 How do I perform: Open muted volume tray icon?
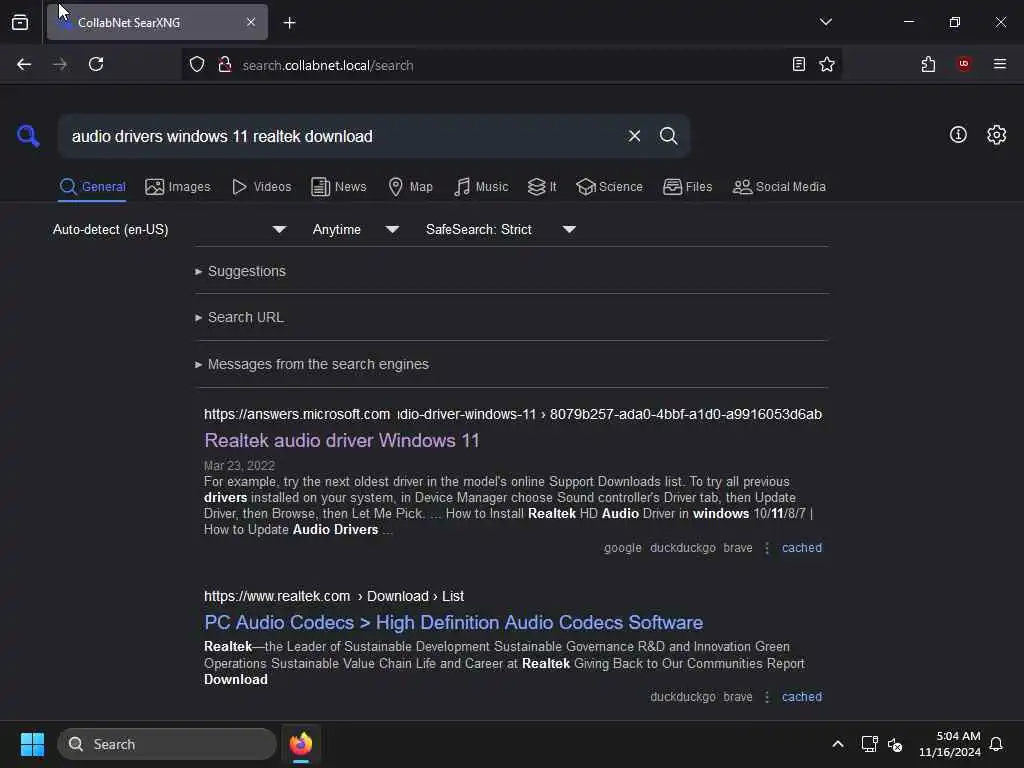click(895, 744)
